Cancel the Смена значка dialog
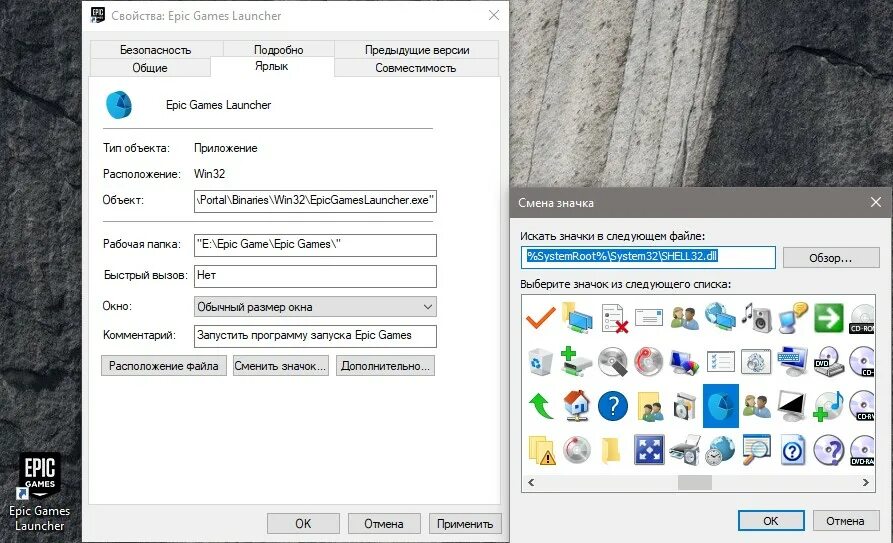The width and height of the screenshot is (893, 543). coord(845,521)
